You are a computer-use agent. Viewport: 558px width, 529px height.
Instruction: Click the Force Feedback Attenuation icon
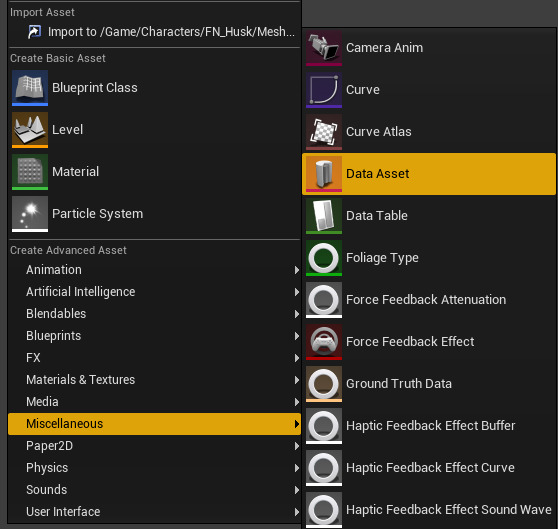(324, 300)
